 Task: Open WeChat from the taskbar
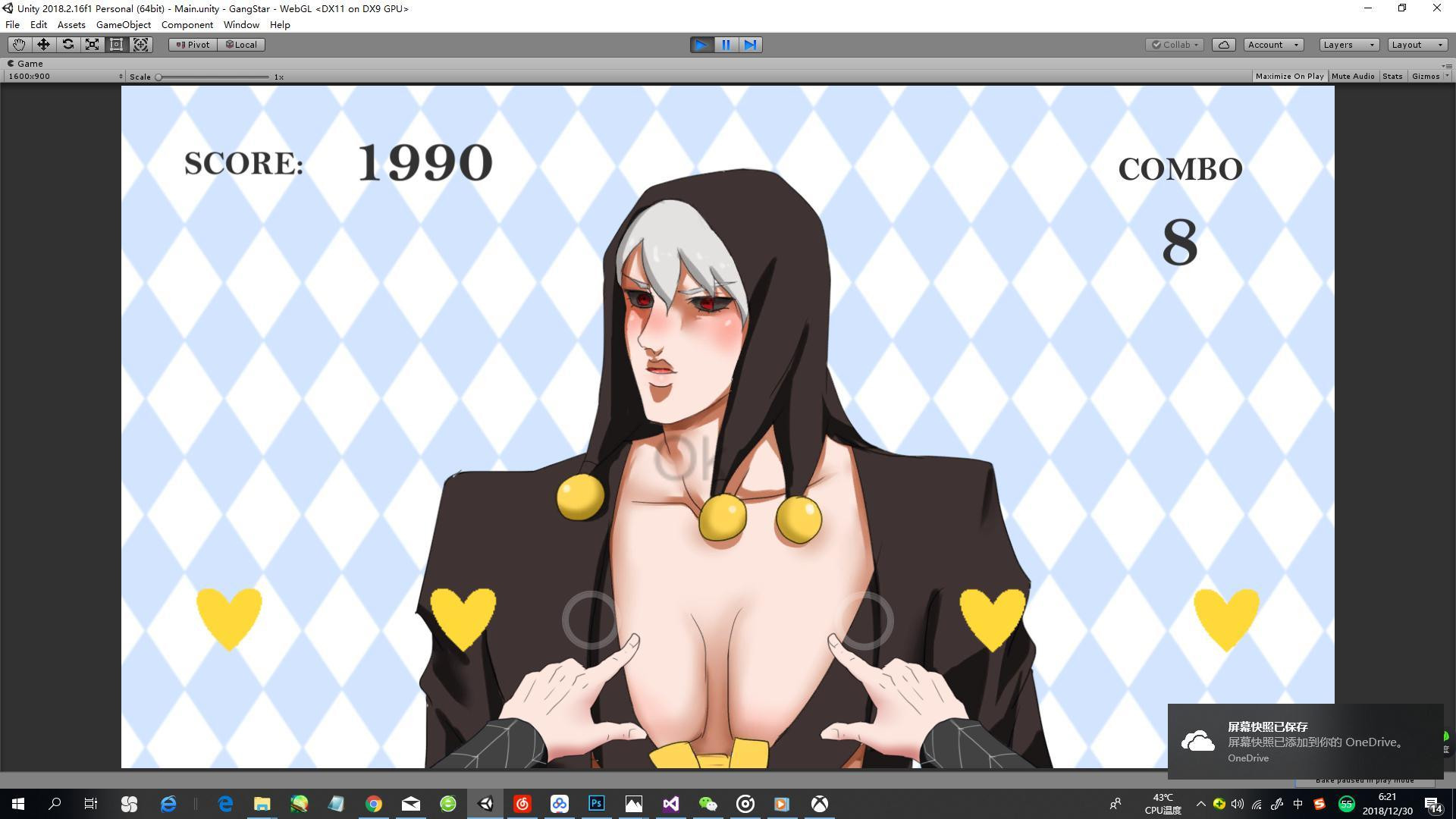click(x=708, y=804)
